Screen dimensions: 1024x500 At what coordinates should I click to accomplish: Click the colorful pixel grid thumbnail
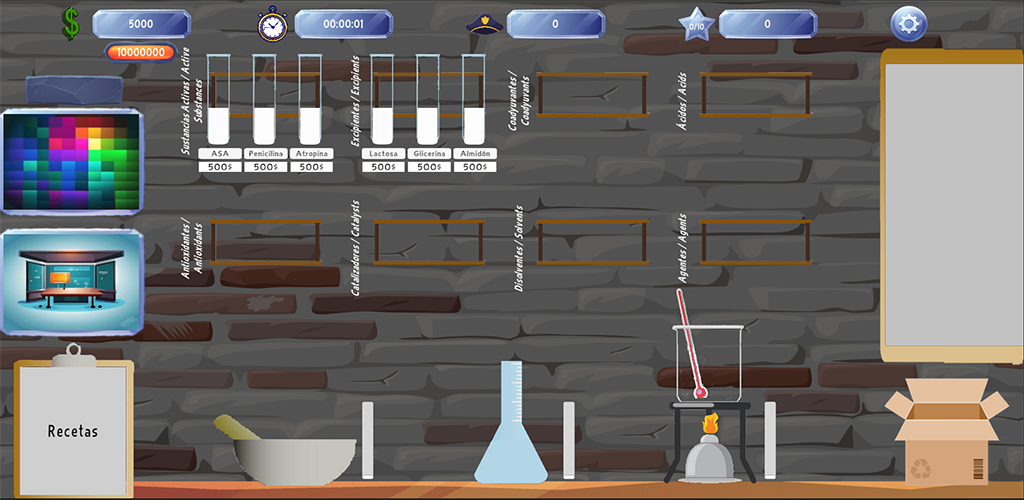tap(72, 162)
